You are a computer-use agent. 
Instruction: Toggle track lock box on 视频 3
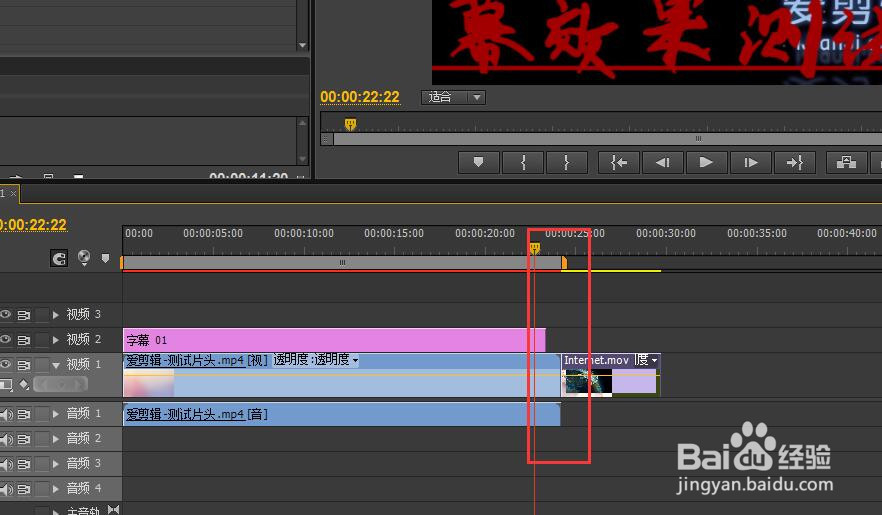[42, 315]
